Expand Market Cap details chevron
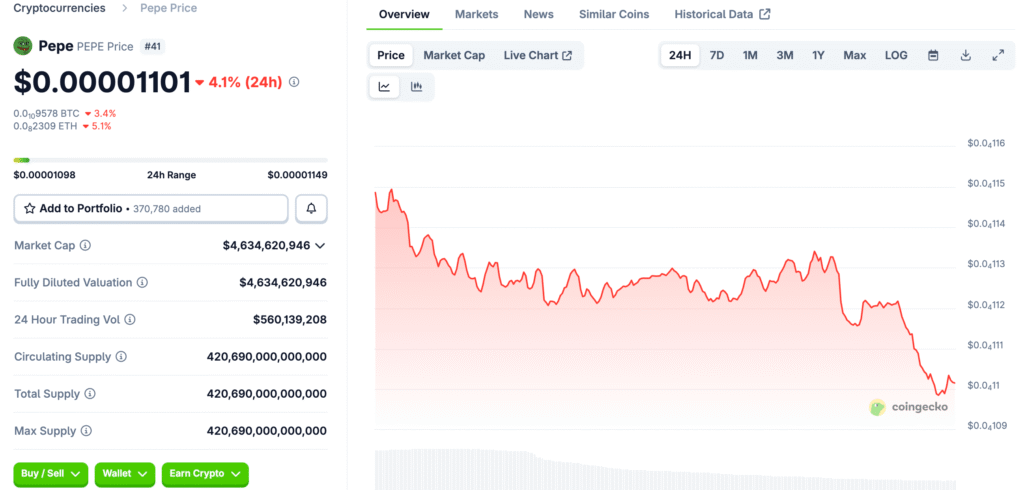Screen dimensions: 1024x490 click(x=320, y=246)
